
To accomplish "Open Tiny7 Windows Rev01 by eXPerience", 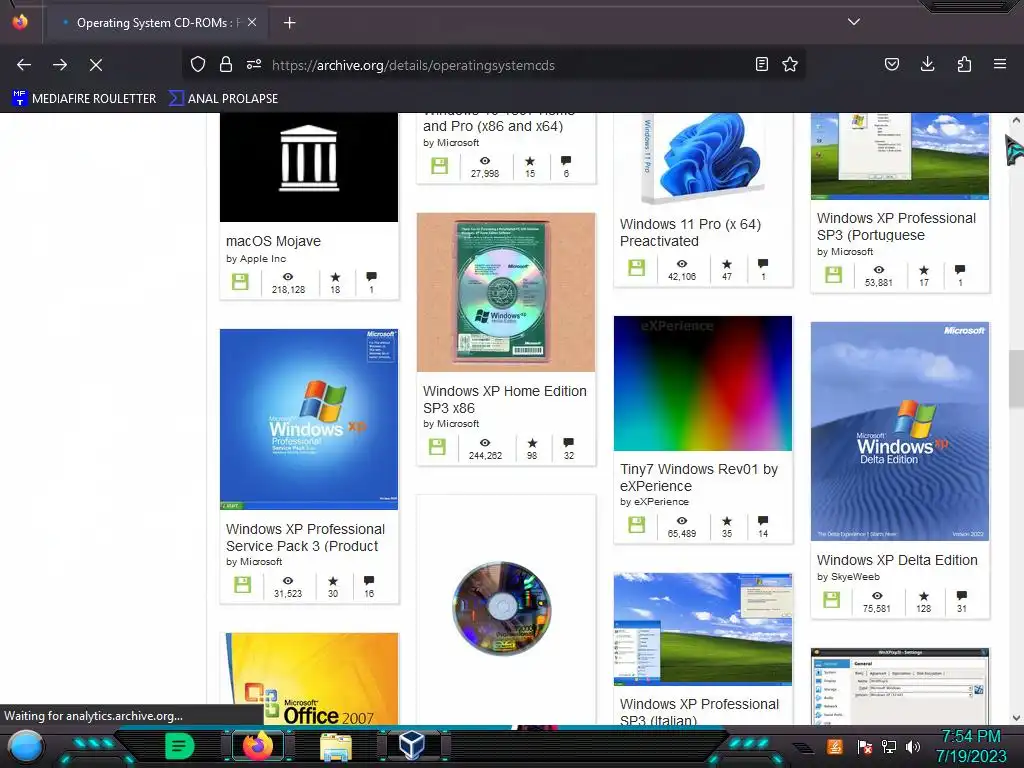I will tap(699, 477).
